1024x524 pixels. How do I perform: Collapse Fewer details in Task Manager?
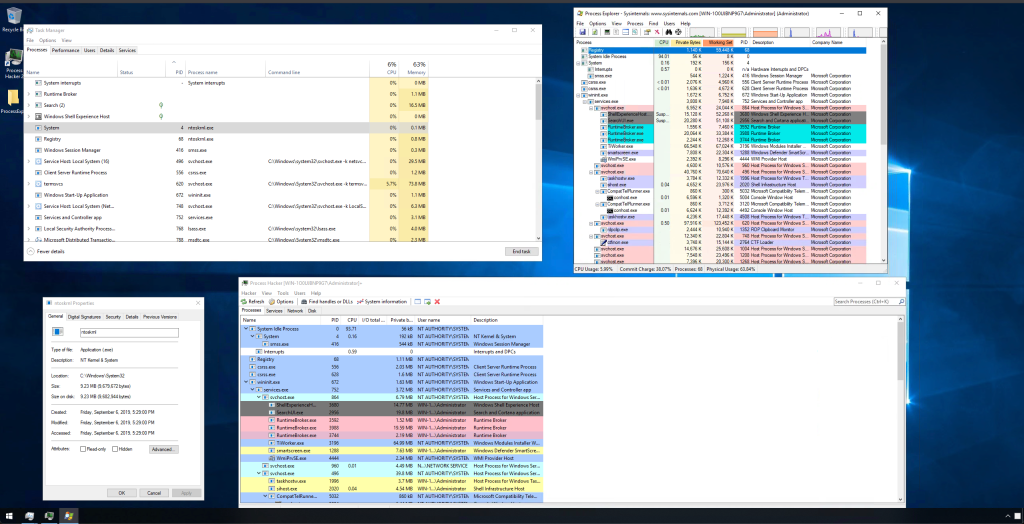pyautogui.click(x=46, y=252)
